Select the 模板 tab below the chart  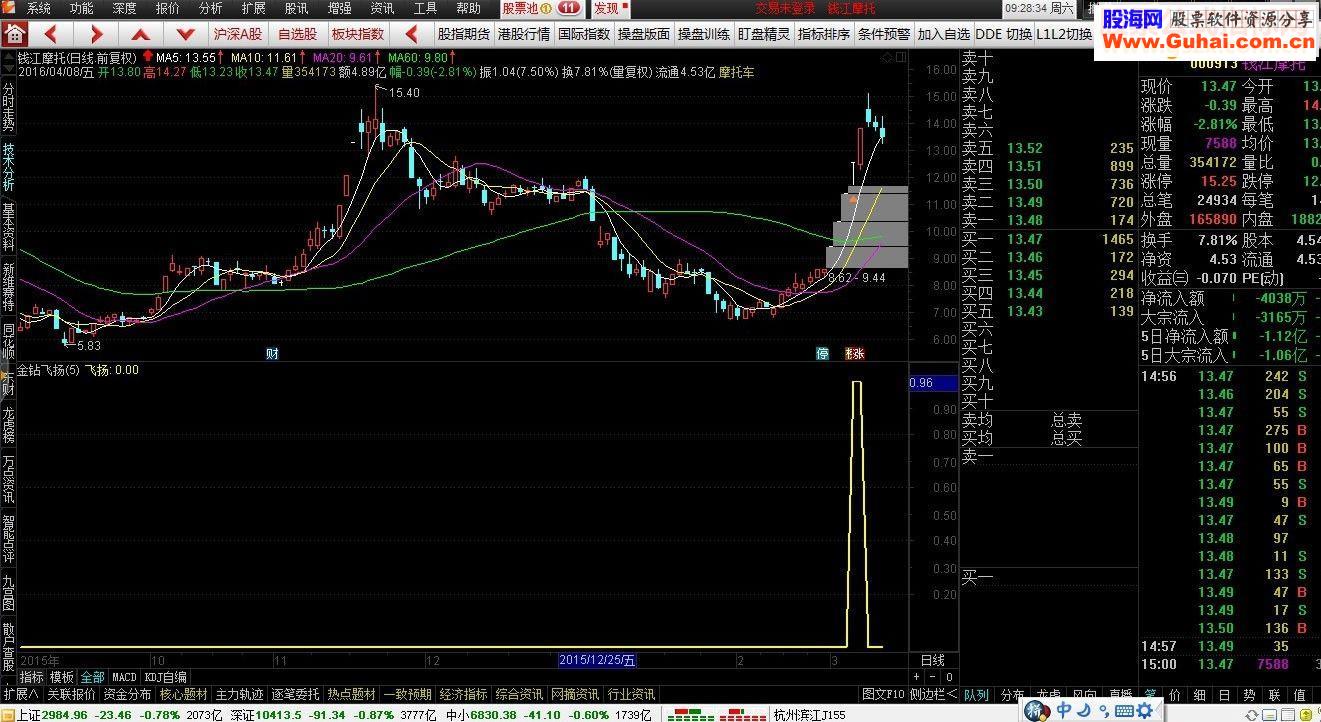click(62, 677)
